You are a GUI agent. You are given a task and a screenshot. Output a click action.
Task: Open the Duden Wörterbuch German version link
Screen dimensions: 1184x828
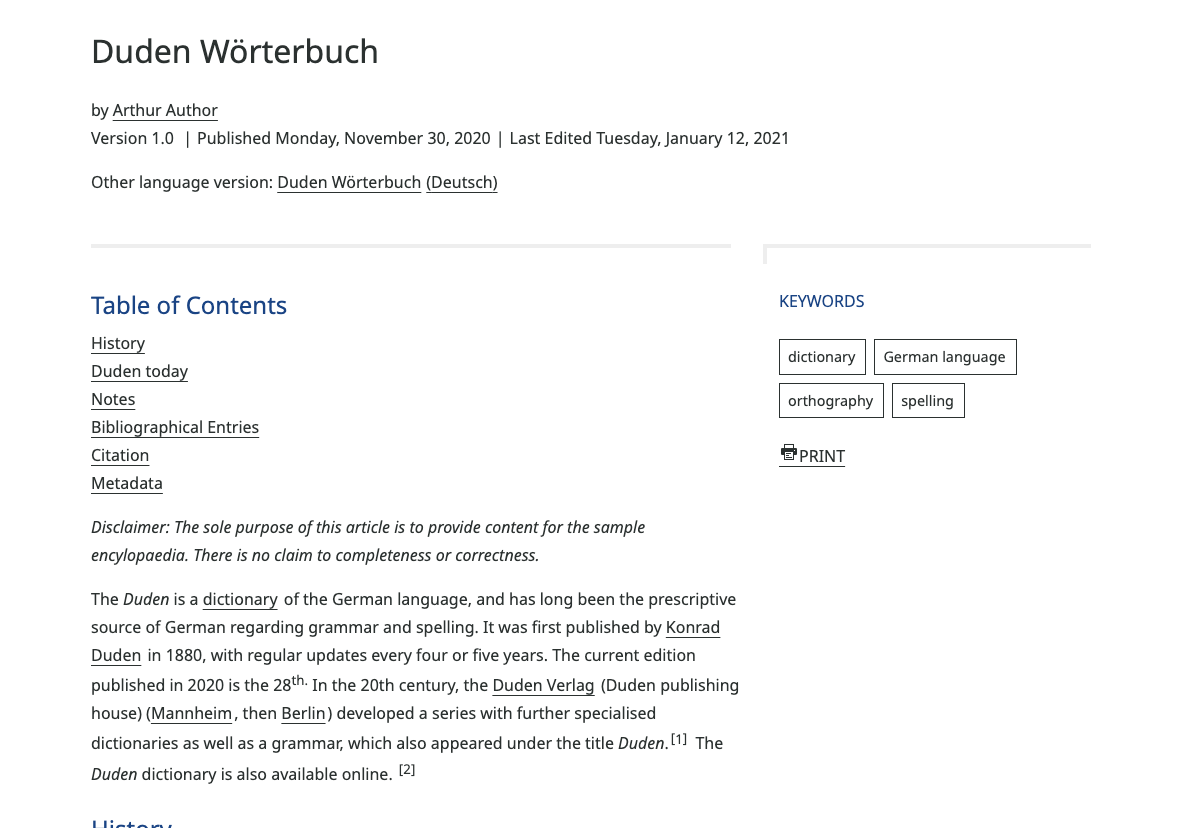tap(349, 183)
